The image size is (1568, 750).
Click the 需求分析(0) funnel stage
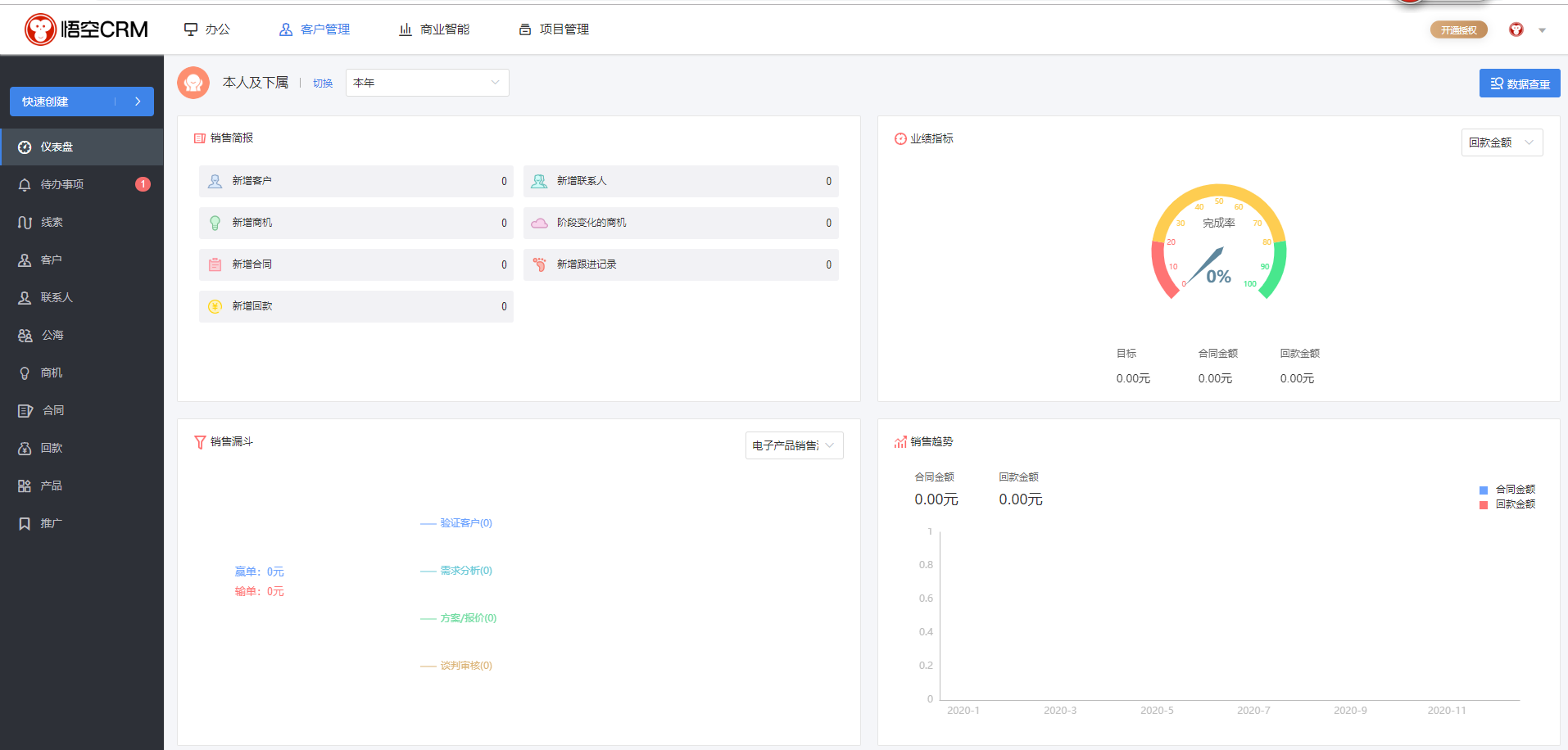[x=466, y=571]
